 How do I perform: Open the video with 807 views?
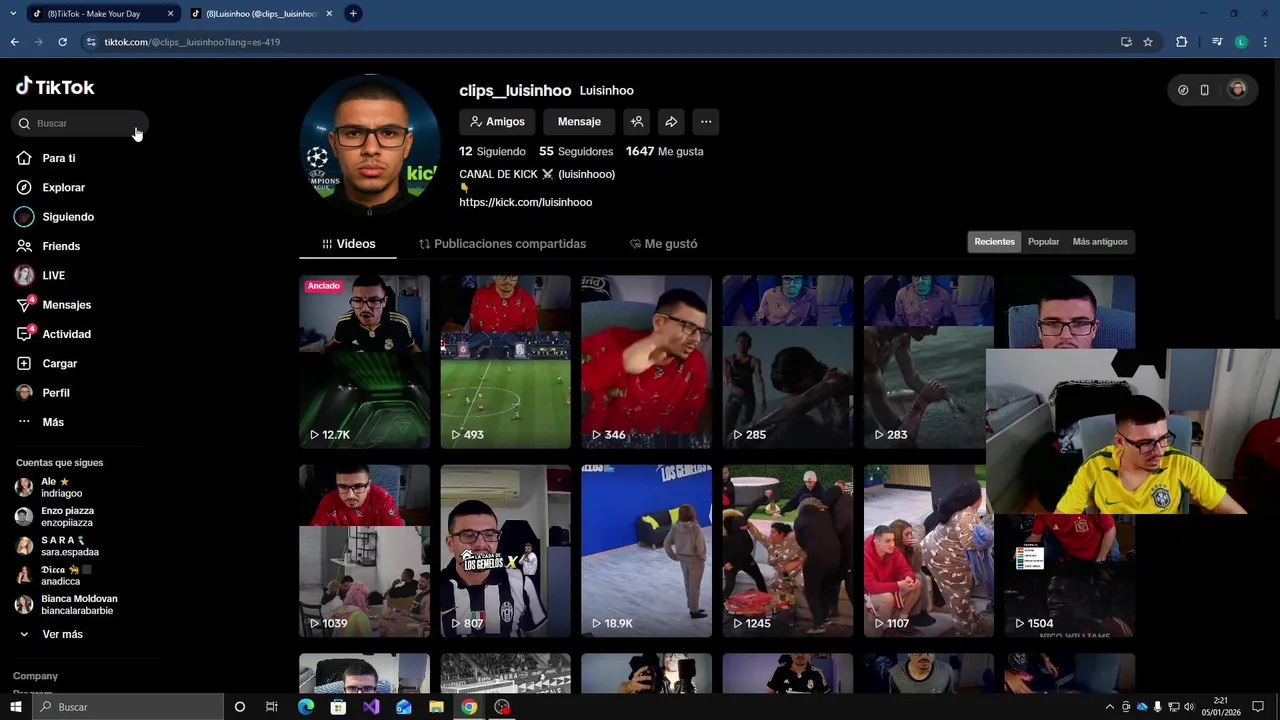tap(505, 551)
